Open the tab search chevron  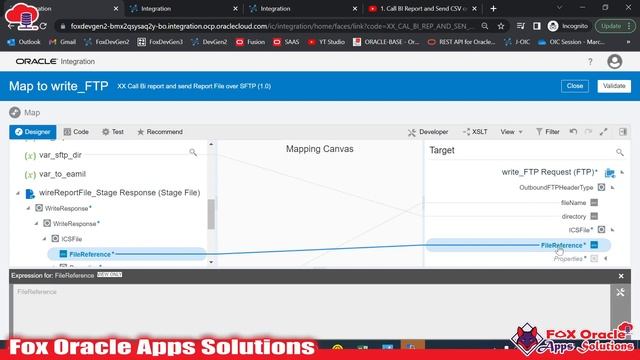point(559,8)
